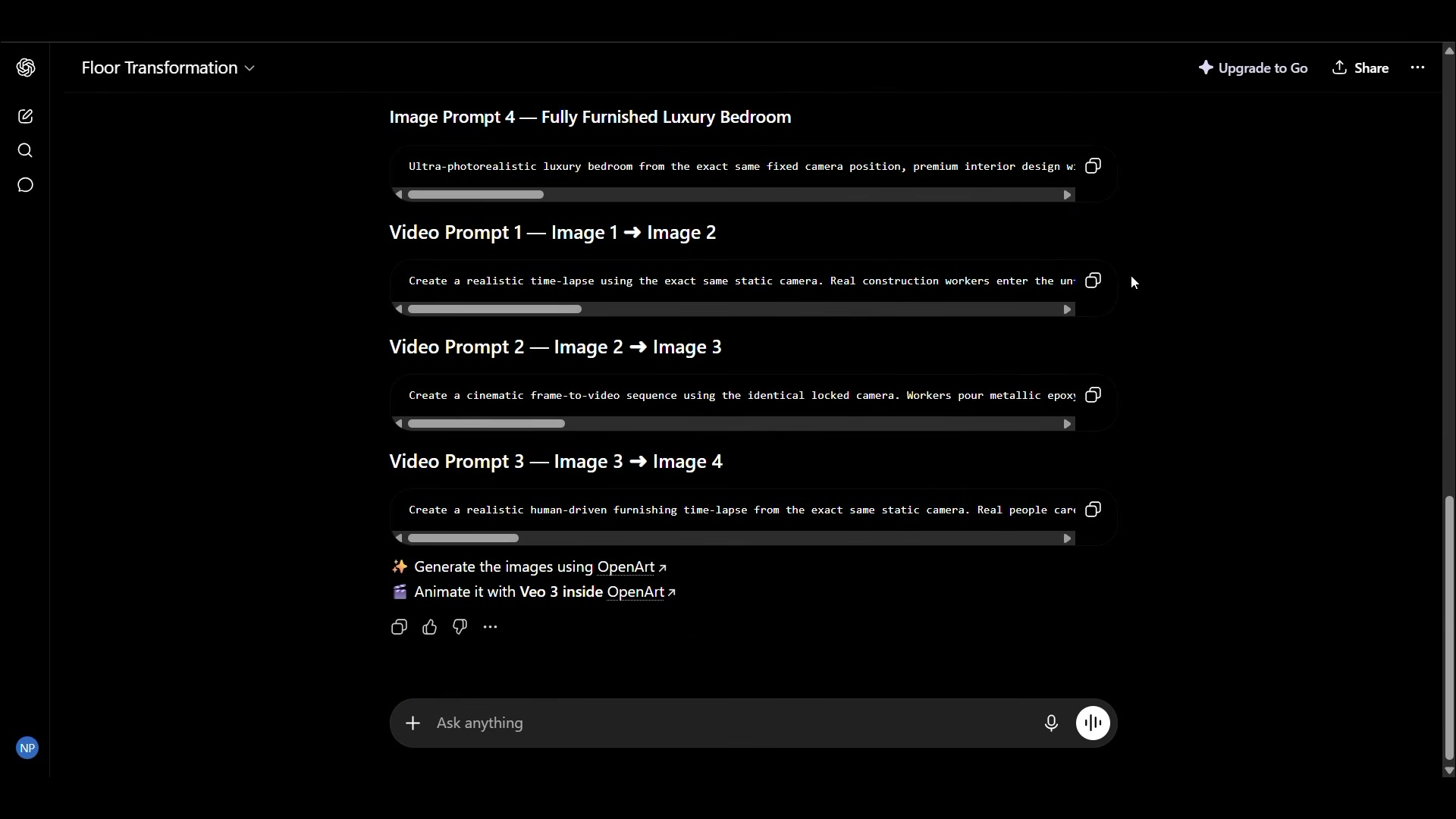Screen dimensions: 1456x819
Task: Open the ChatGPT logo sidebar icon
Action: click(26, 67)
